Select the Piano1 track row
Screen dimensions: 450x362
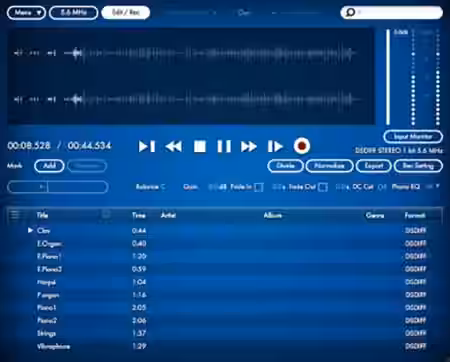tap(225, 307)
